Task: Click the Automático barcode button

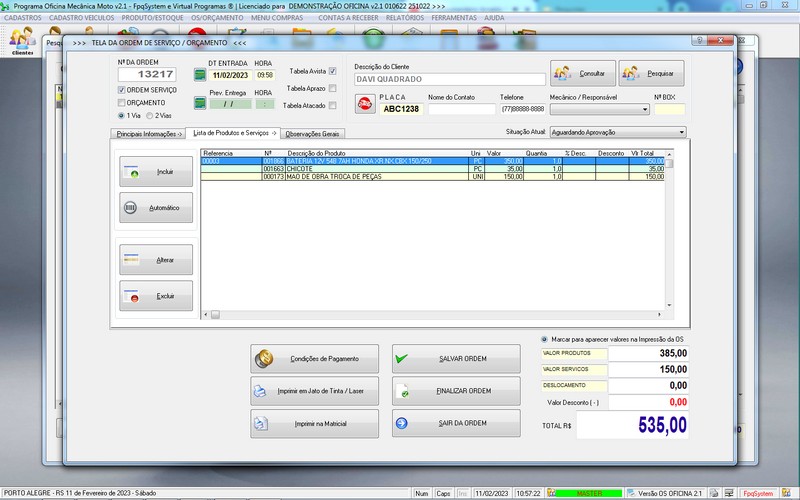Action: coord(156,208)
